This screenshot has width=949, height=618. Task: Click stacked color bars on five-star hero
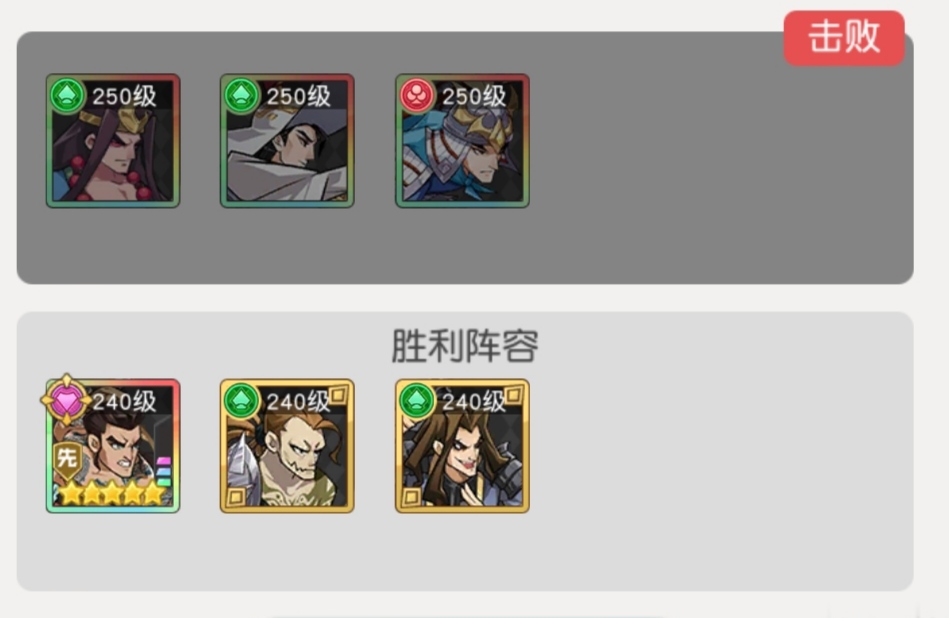(164, 472)
